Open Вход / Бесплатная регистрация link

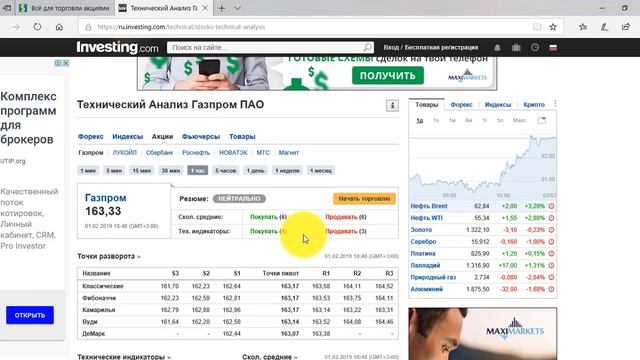coord(431,47)
